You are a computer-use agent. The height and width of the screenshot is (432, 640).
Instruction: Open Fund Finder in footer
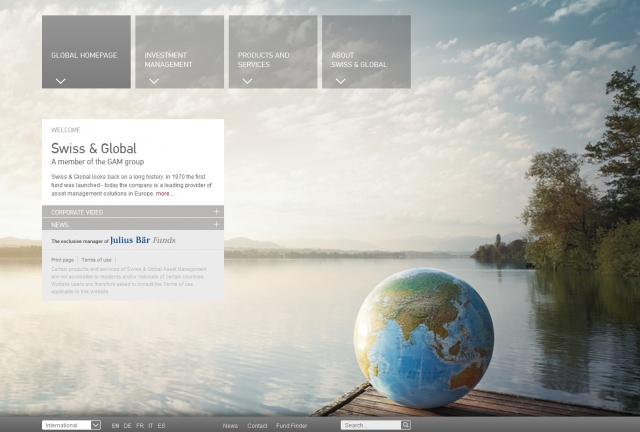click(x=292, y=426)
